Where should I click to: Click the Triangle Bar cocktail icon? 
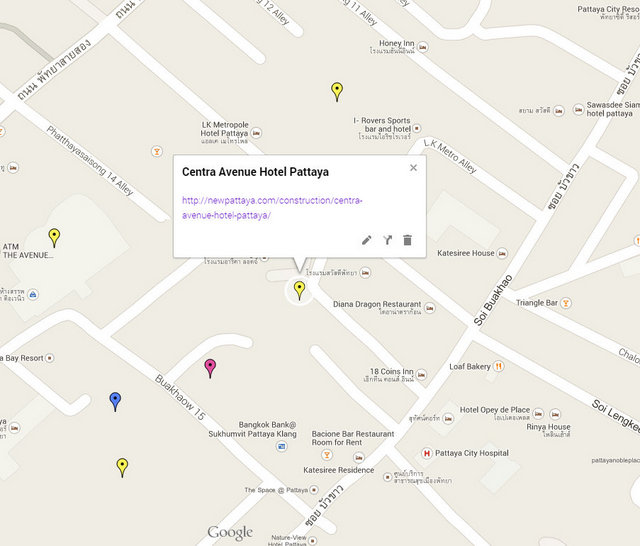[566, 303]
